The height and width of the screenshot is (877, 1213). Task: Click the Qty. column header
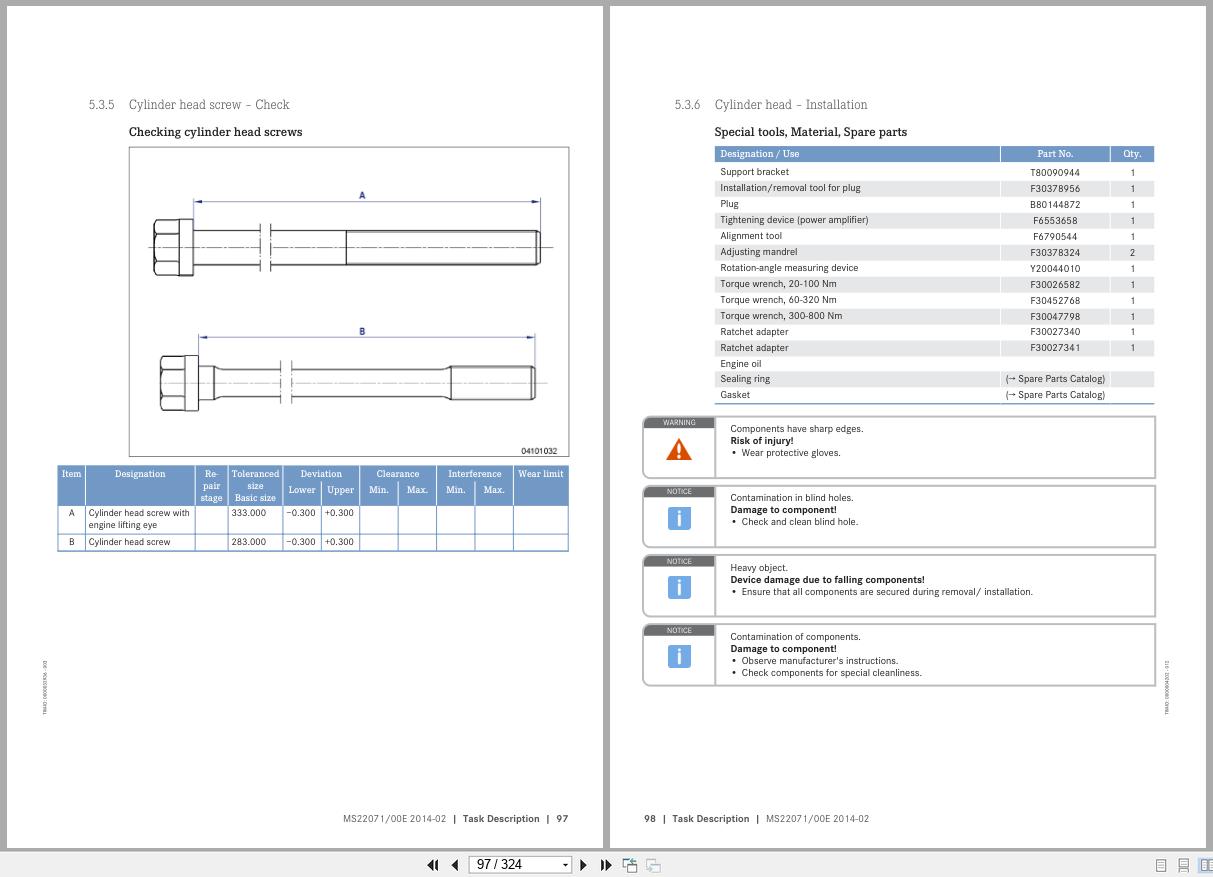click(x=1132, y=154)
